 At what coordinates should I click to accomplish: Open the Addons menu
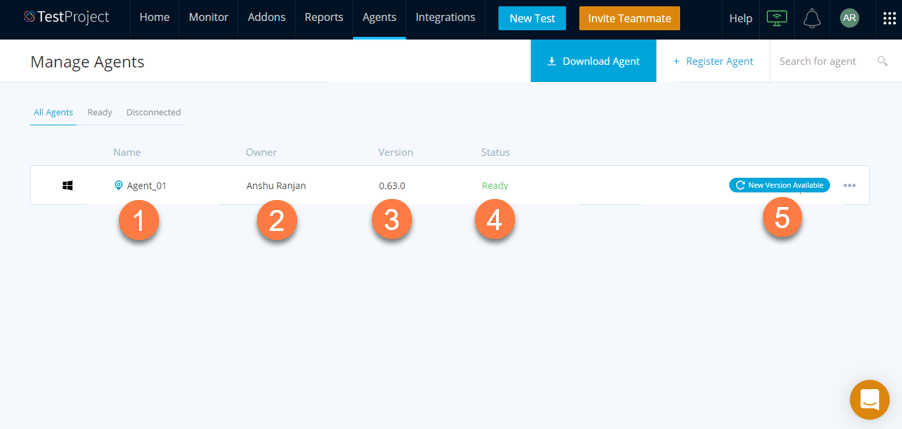[266, 18]
